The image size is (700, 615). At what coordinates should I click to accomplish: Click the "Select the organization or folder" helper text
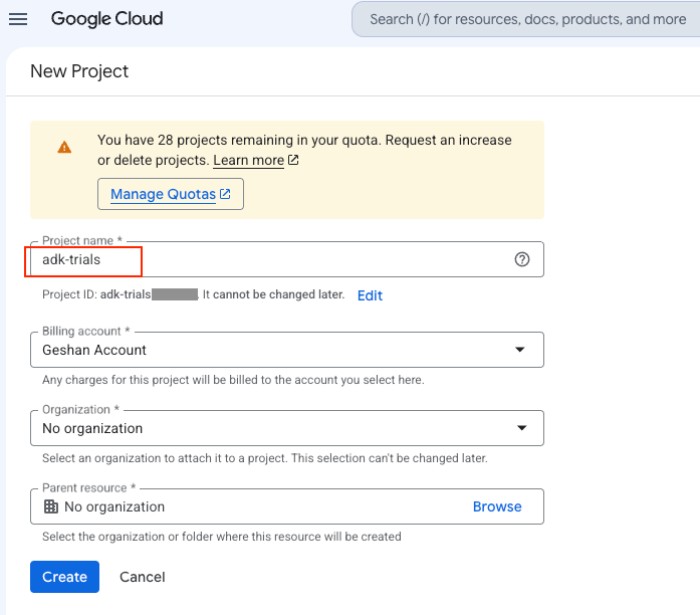[x=221, y=536]
